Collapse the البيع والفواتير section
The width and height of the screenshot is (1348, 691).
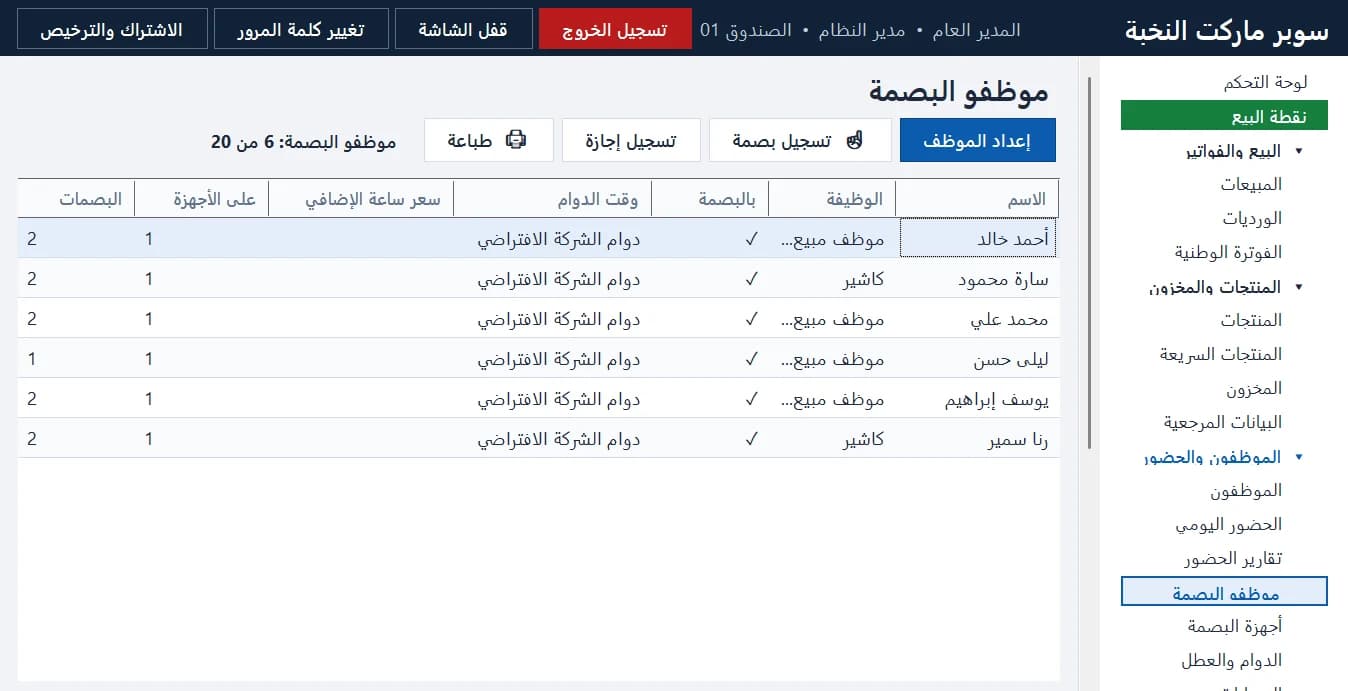1299,151
